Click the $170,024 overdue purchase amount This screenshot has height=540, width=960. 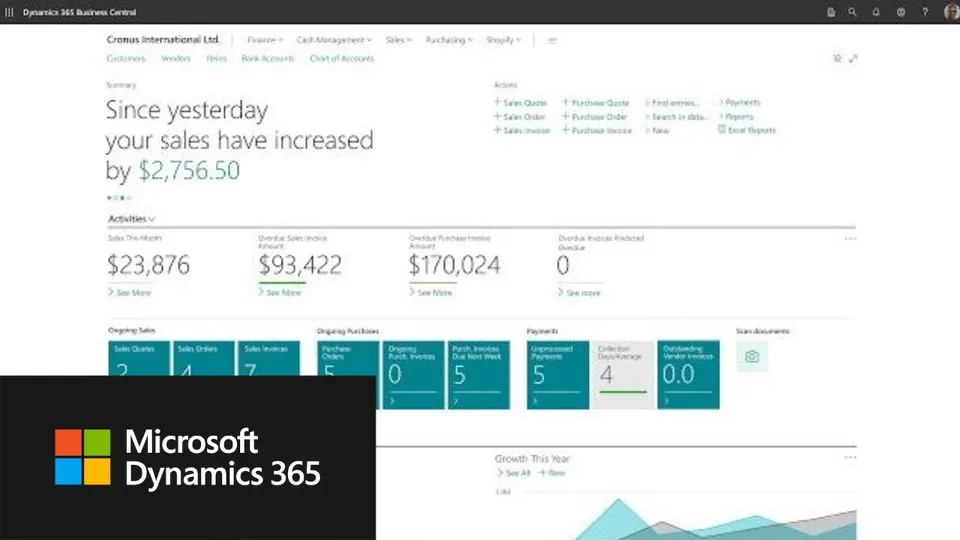point(454,265)
